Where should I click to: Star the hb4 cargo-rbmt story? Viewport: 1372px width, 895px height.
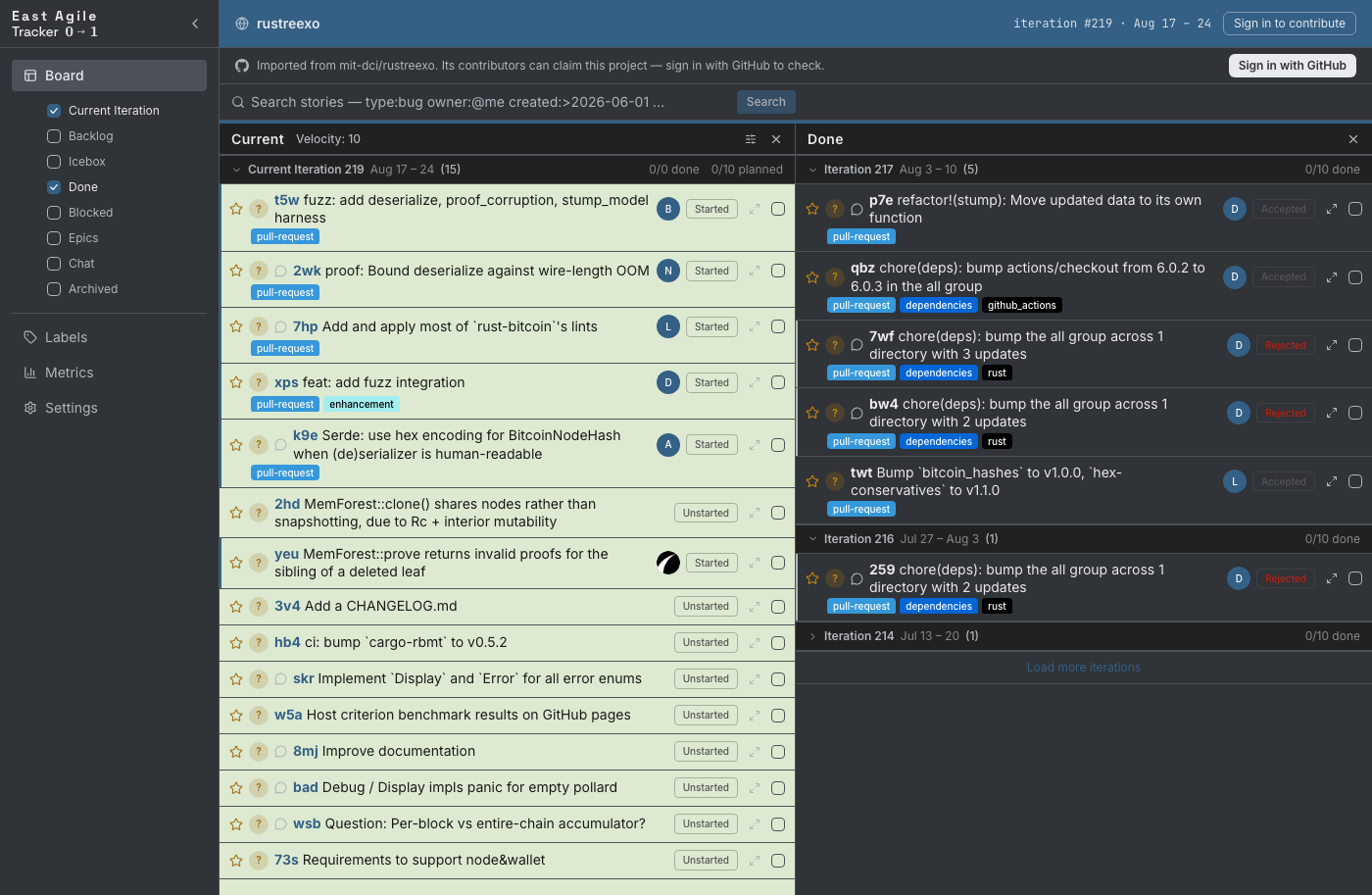(236, 643)
